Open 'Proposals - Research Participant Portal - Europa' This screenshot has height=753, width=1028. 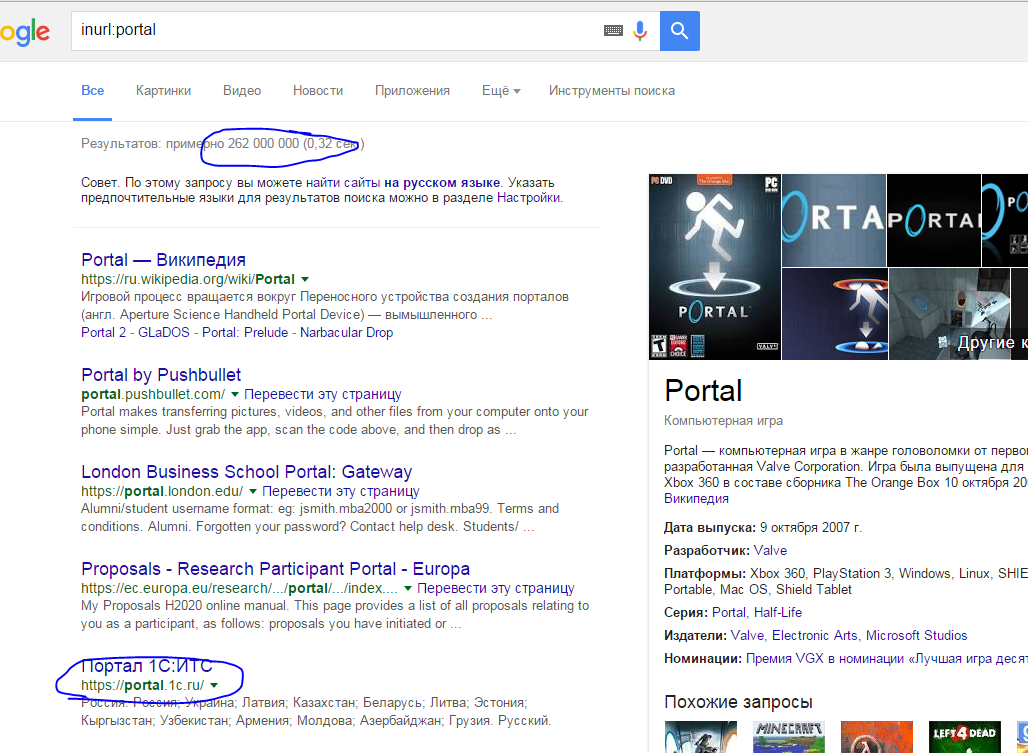point(275,569)
